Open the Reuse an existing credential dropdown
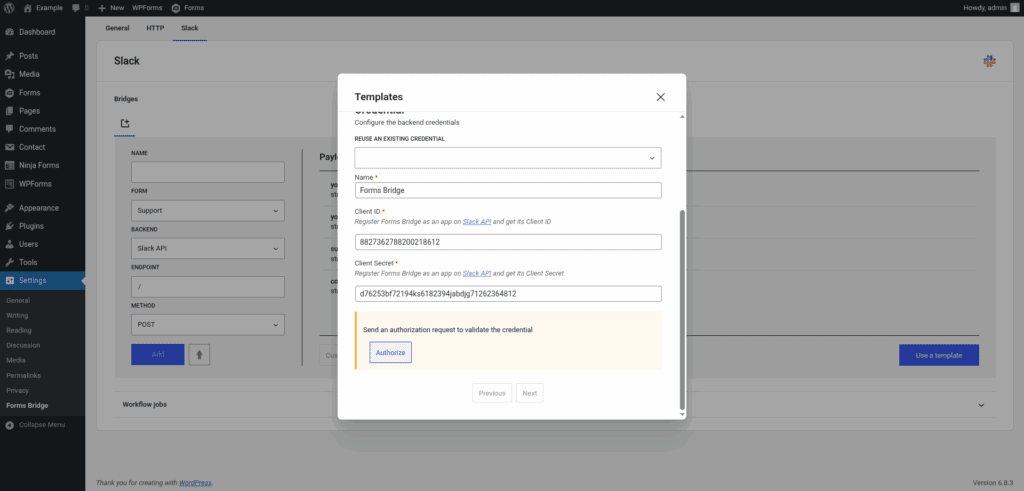 tap(508, 158)
